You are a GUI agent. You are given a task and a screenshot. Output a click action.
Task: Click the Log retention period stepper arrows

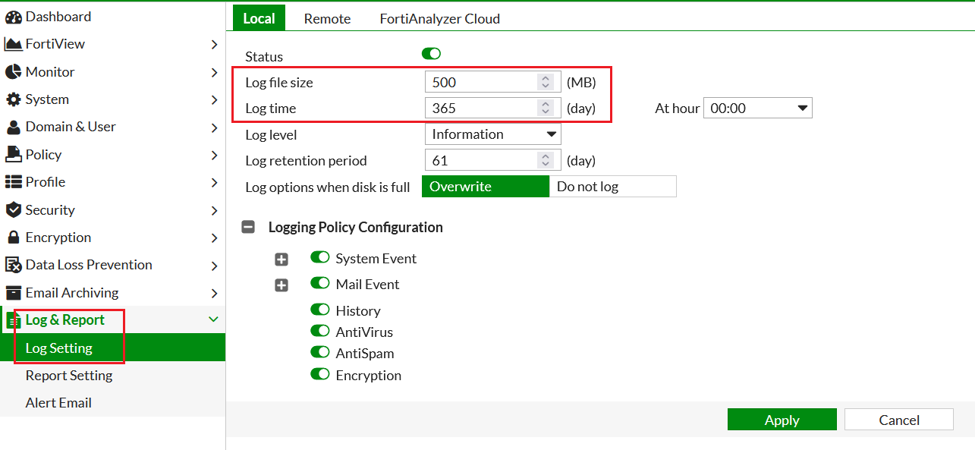click(x=545, y=160)
